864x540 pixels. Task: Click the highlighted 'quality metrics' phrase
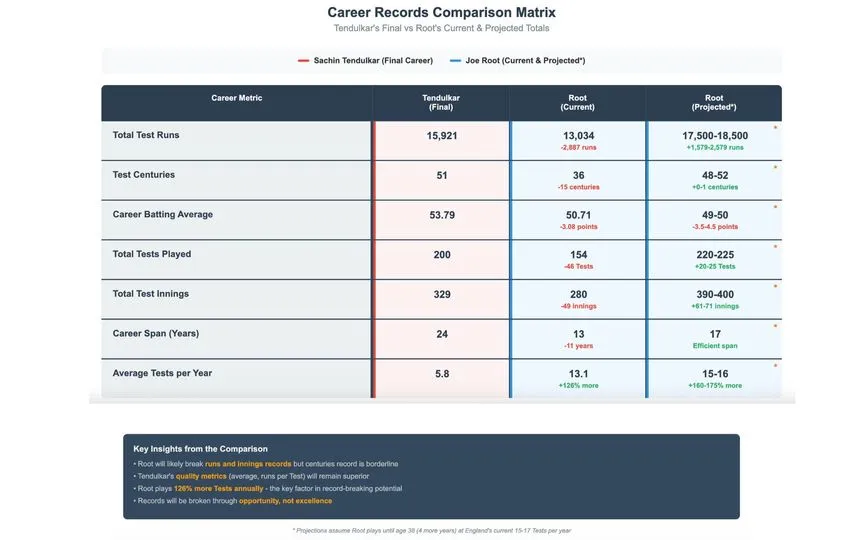201,476
